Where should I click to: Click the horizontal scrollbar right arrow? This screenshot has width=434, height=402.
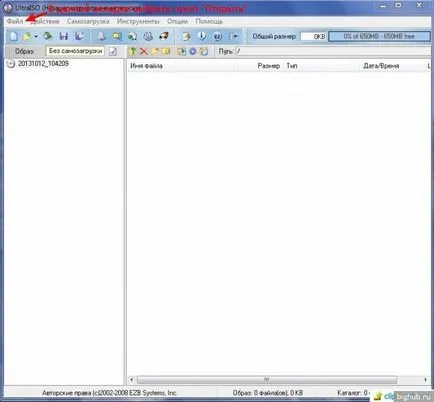[x=426, y=379]
